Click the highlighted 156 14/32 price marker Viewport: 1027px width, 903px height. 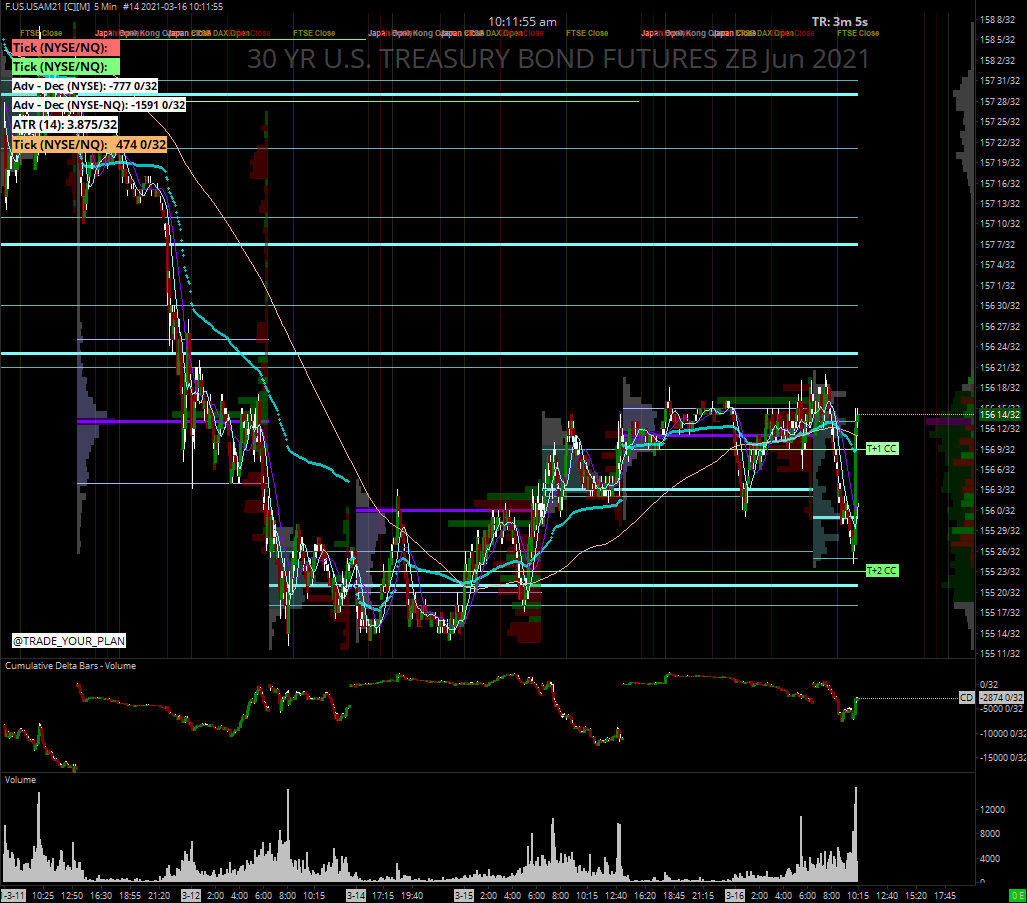point(1000,413)
